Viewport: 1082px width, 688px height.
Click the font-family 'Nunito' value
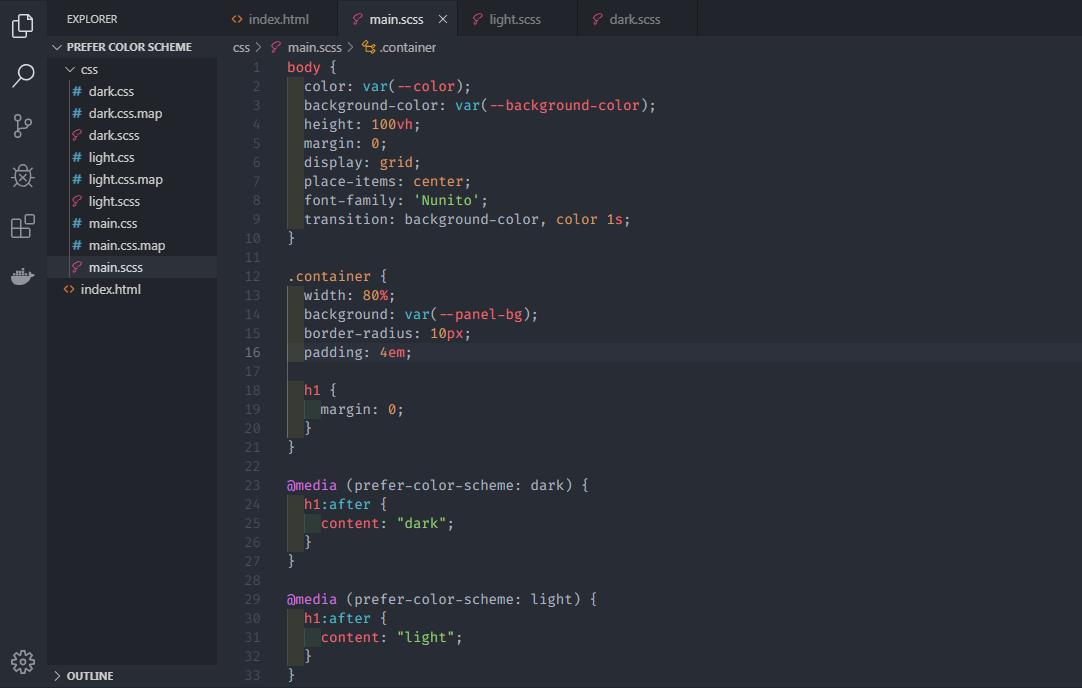click(446, 200)
